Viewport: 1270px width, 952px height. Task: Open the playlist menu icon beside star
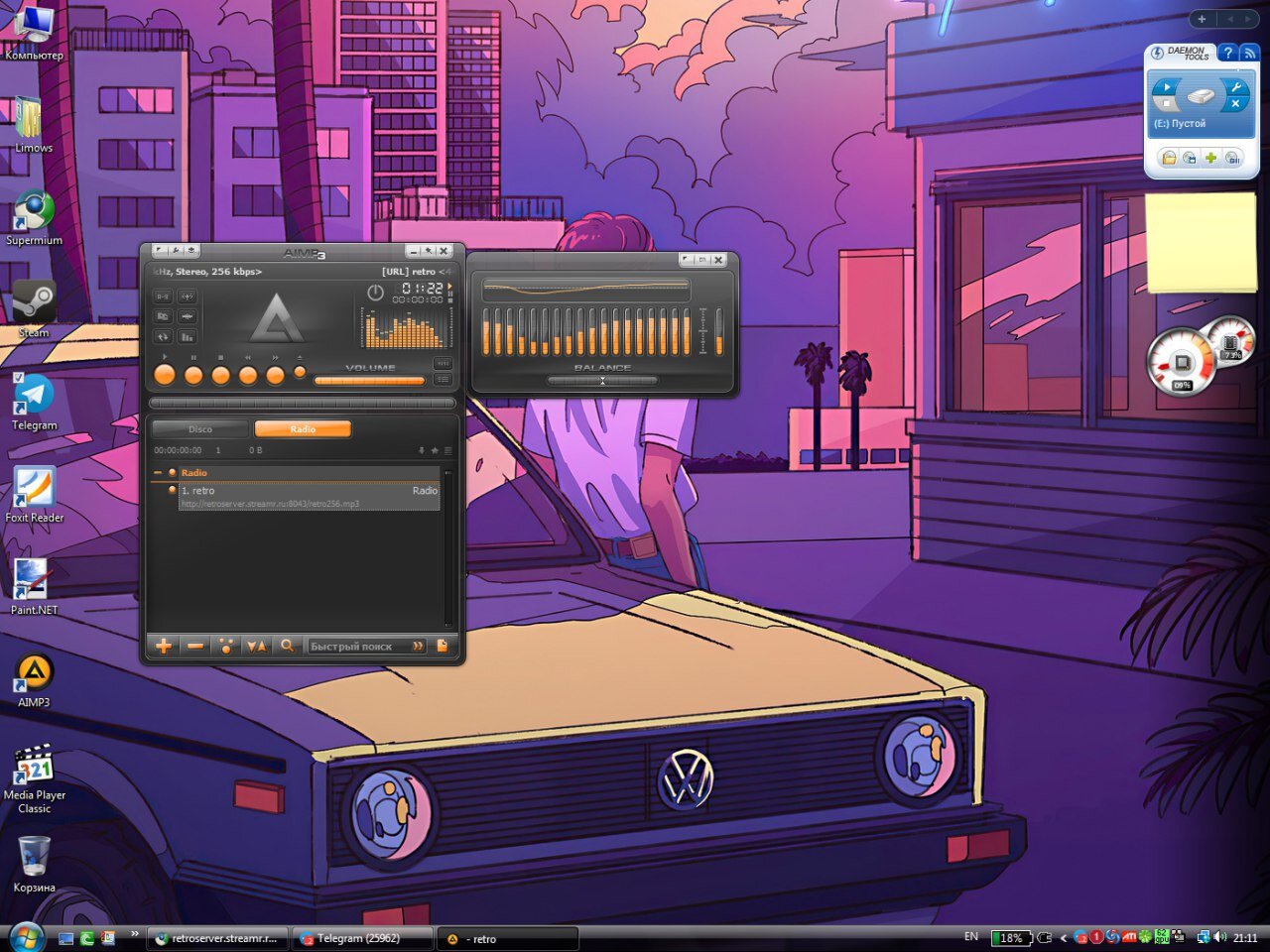point(448,450)
